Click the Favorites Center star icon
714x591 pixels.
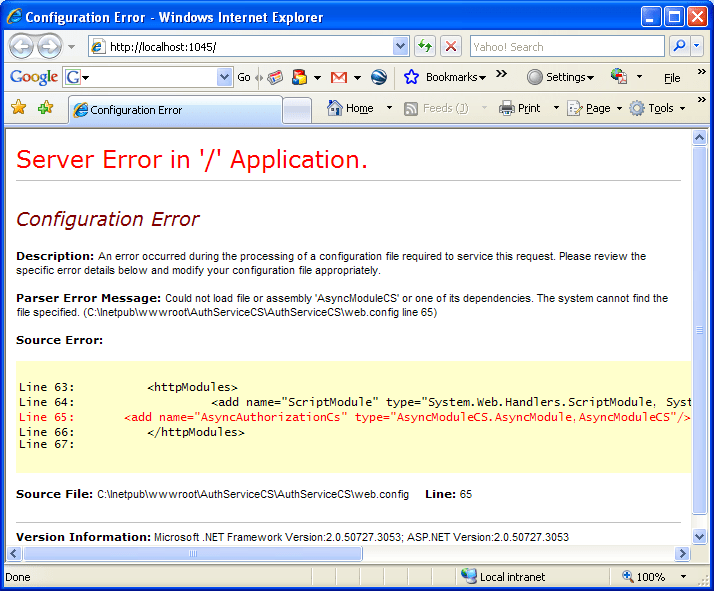pos(19,108)
